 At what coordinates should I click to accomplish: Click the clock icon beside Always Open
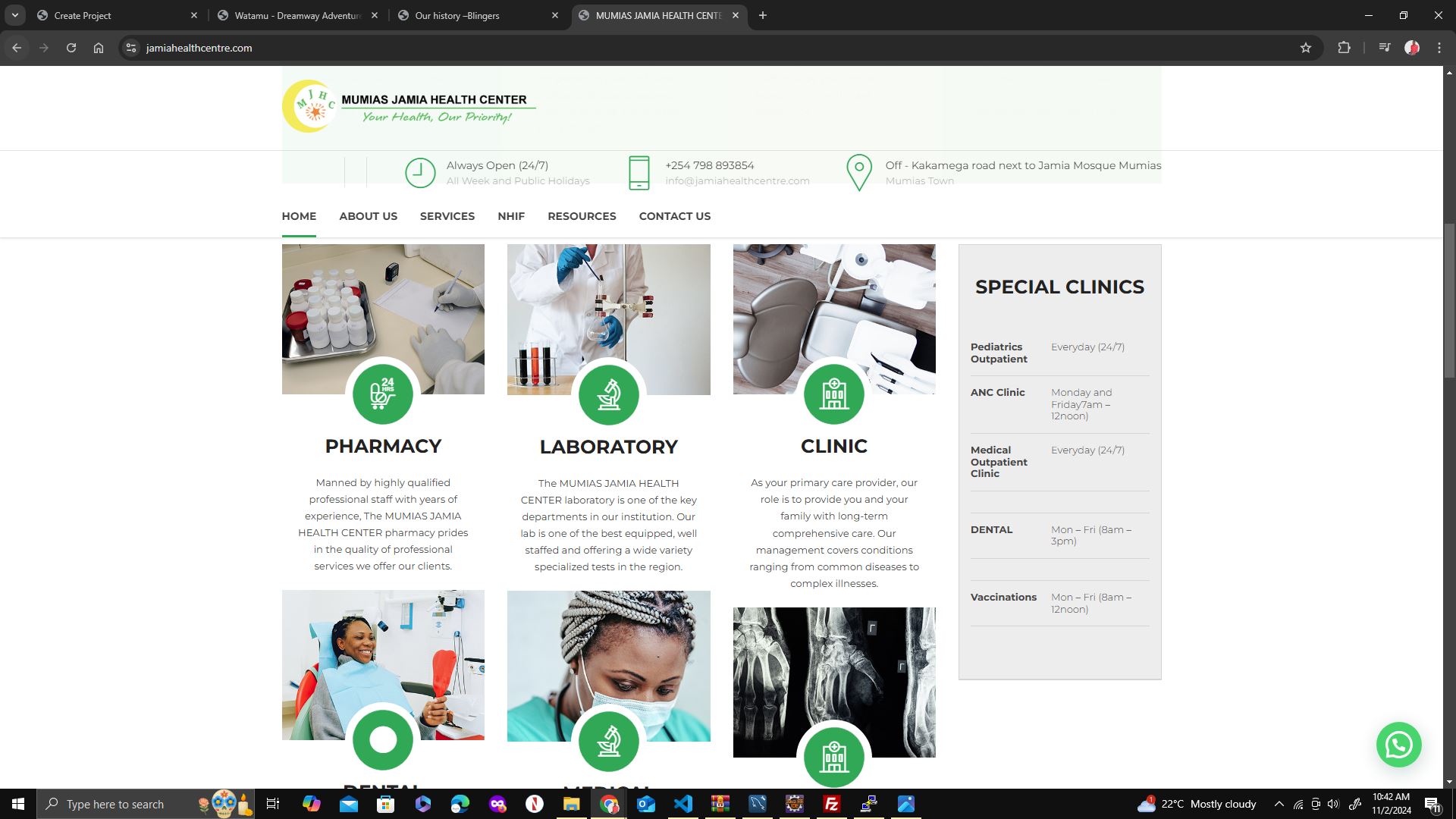click(420, 173)
